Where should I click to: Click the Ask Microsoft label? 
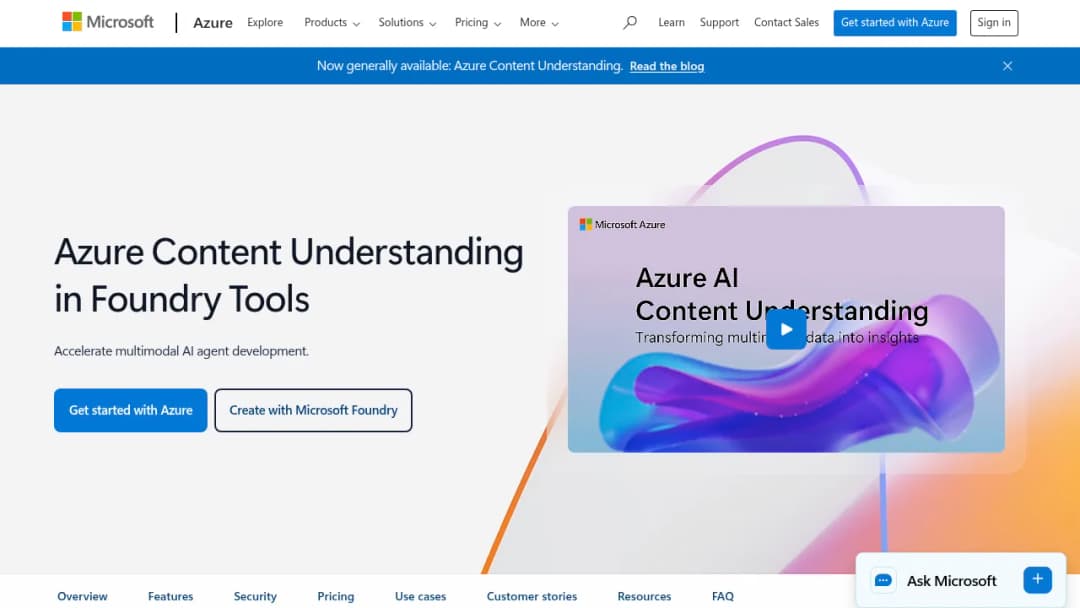click(x=951, y=580)
